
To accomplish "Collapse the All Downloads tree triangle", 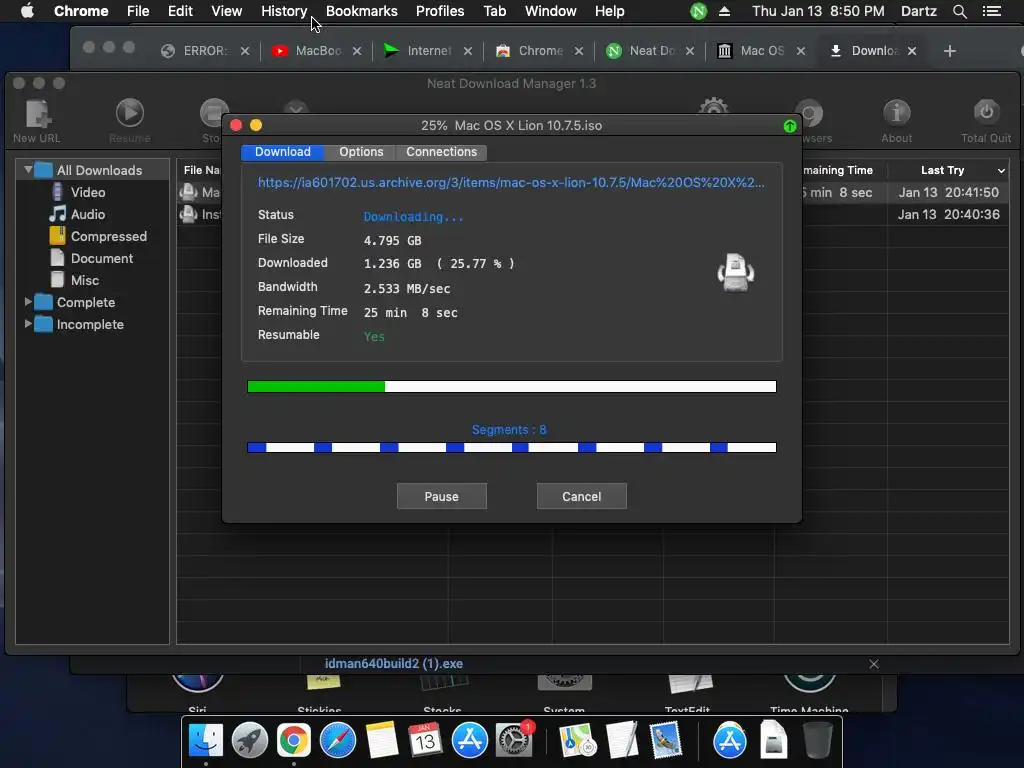I will [x=28, y=170].
